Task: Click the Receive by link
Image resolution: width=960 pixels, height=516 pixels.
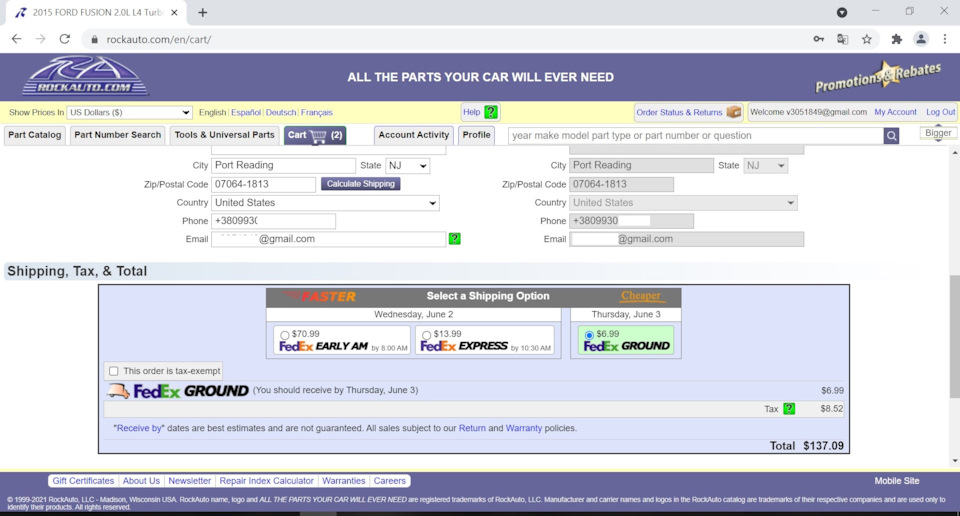Action: click(139, 428)
